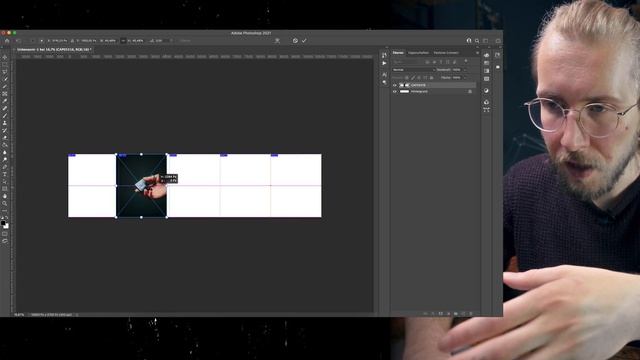
Task: Swap foreground and background colors
Action: [x=7, y=218]
